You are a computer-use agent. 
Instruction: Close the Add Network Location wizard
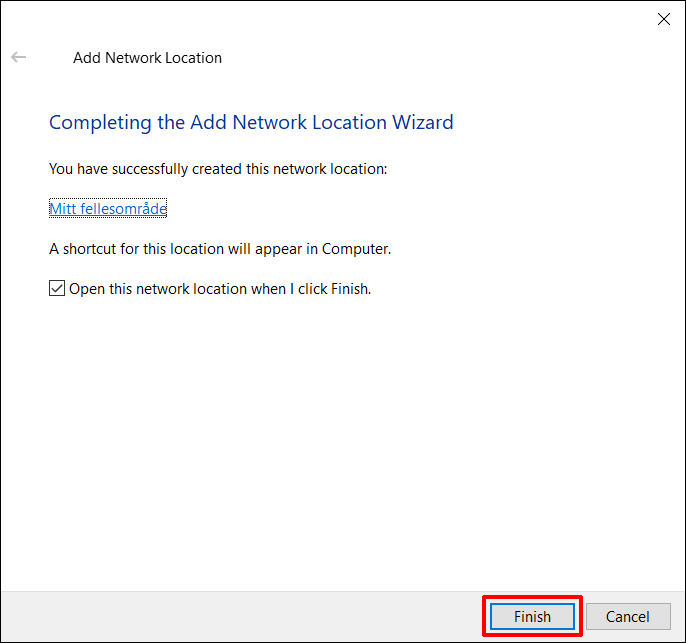(664, 19)
